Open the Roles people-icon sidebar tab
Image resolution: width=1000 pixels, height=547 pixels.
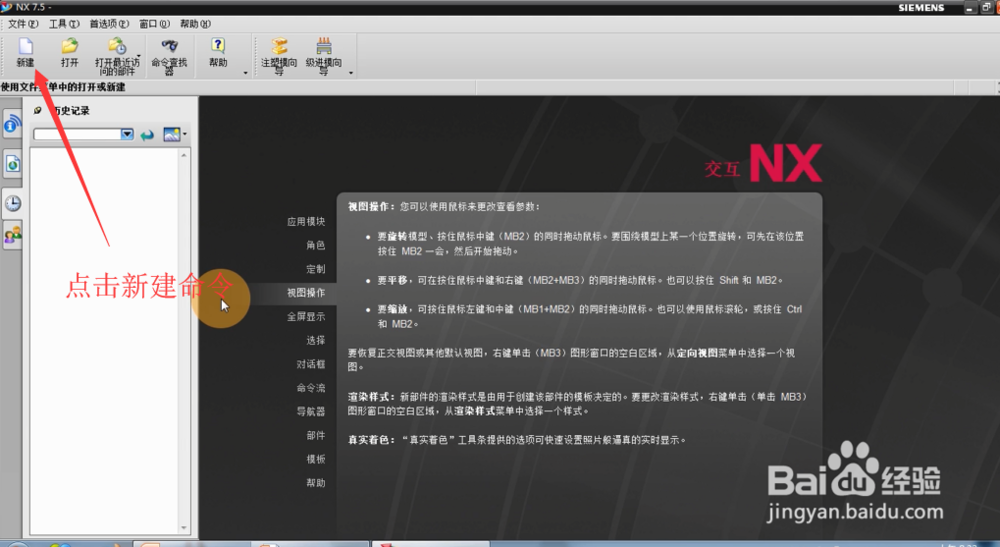(x=12, y=236)
